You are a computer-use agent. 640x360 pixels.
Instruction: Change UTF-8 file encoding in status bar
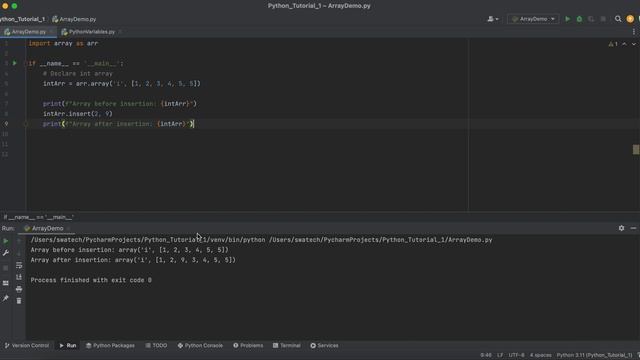[517, 355]
